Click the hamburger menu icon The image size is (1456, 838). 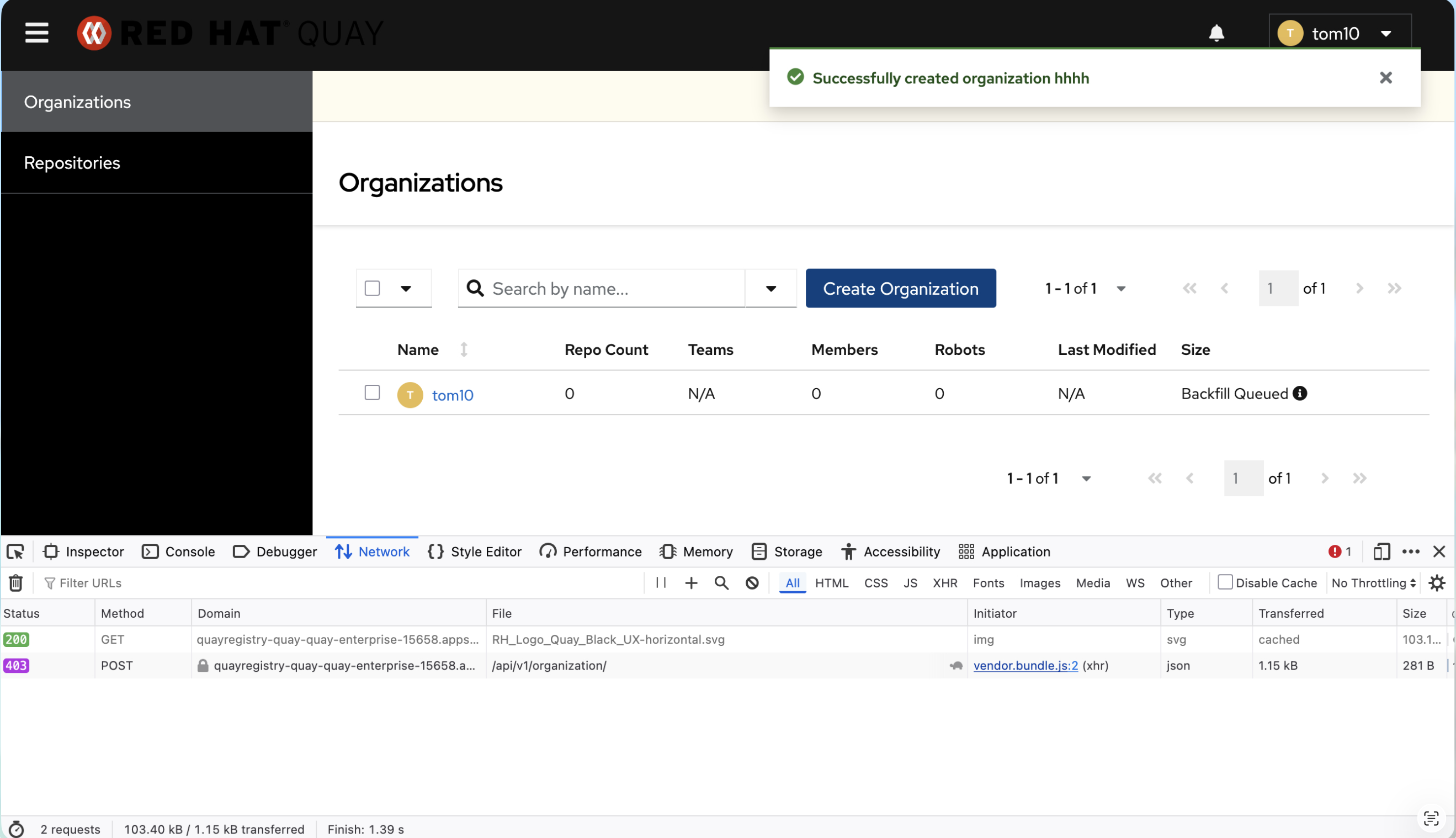[x=36, y=33]
